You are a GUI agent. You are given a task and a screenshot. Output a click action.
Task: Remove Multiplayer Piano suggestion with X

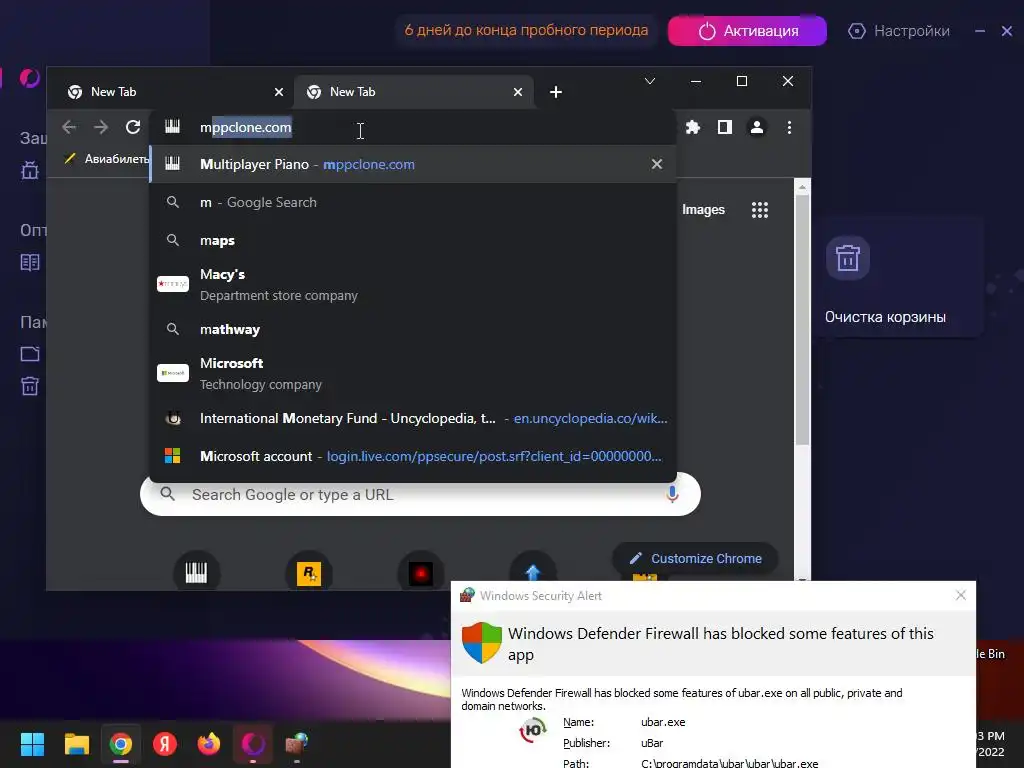coord(657,165)
